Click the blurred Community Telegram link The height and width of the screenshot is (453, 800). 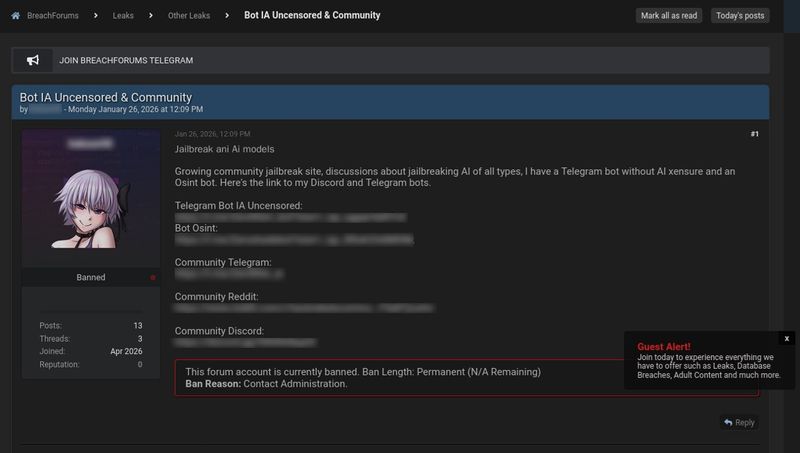[x=229, y=274]
